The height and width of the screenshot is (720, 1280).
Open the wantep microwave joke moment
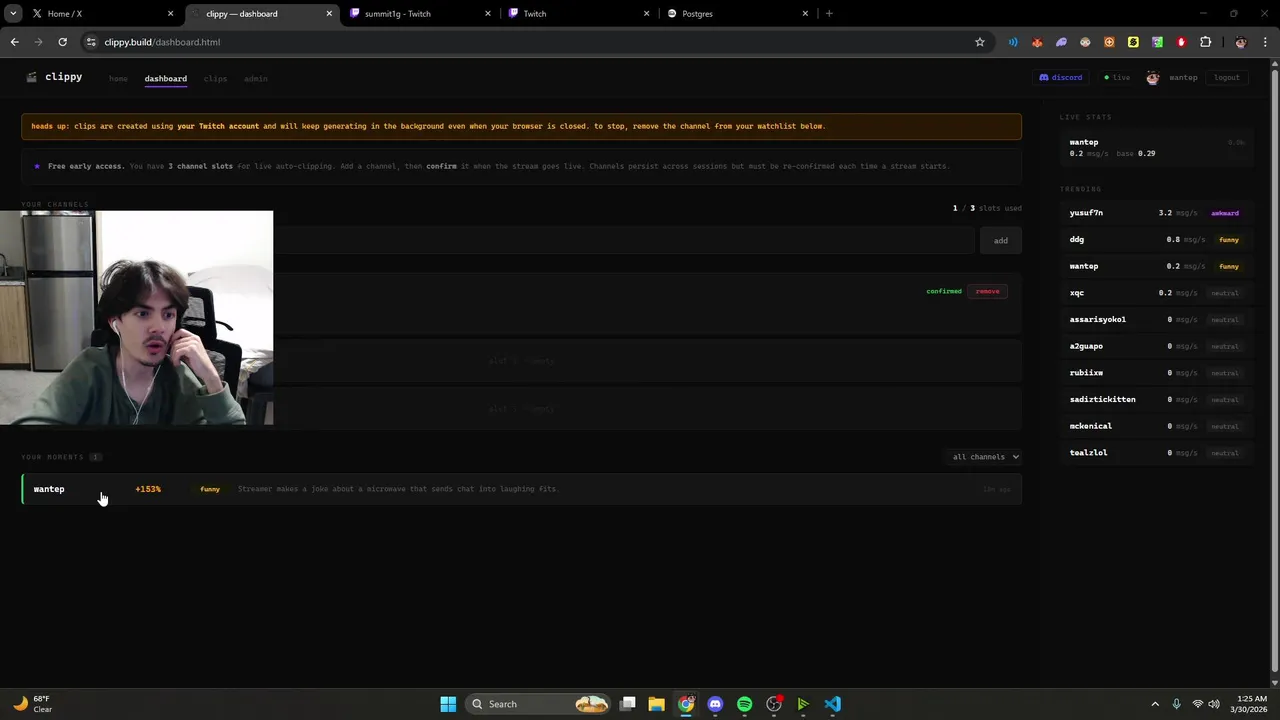[x=522, y=489]
